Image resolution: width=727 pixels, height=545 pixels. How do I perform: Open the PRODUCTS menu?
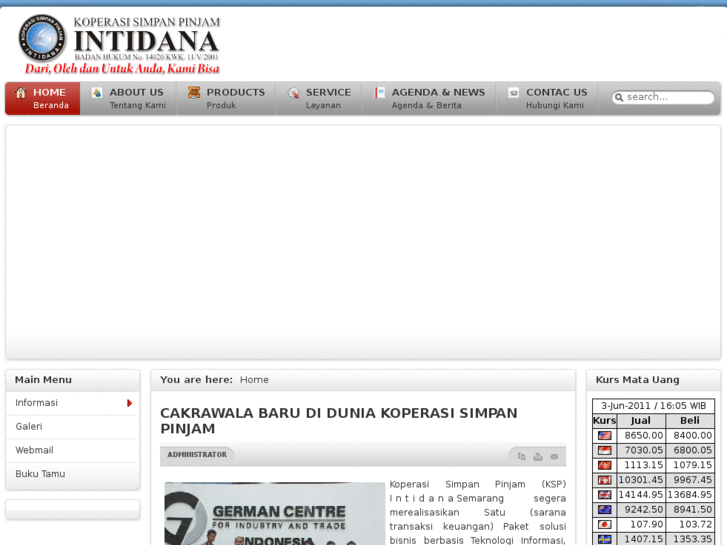pos(226,98)
